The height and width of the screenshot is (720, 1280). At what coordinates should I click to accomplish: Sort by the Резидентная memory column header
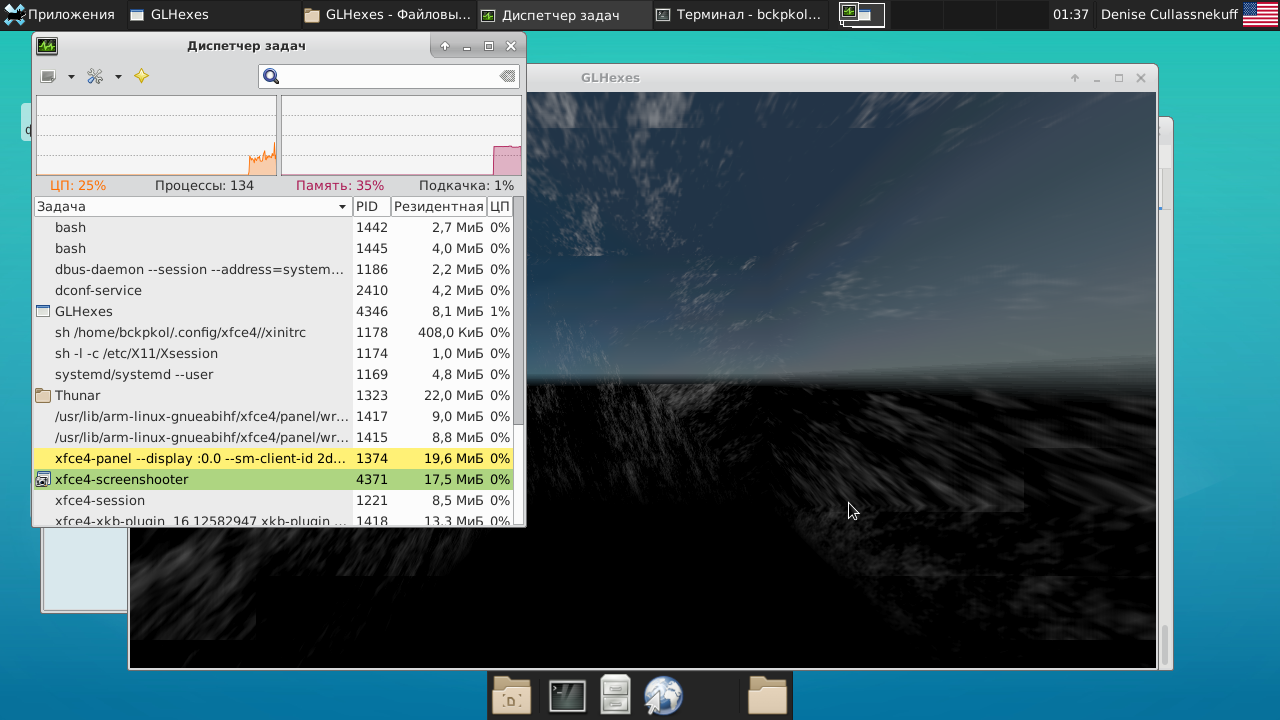point(438,207)
